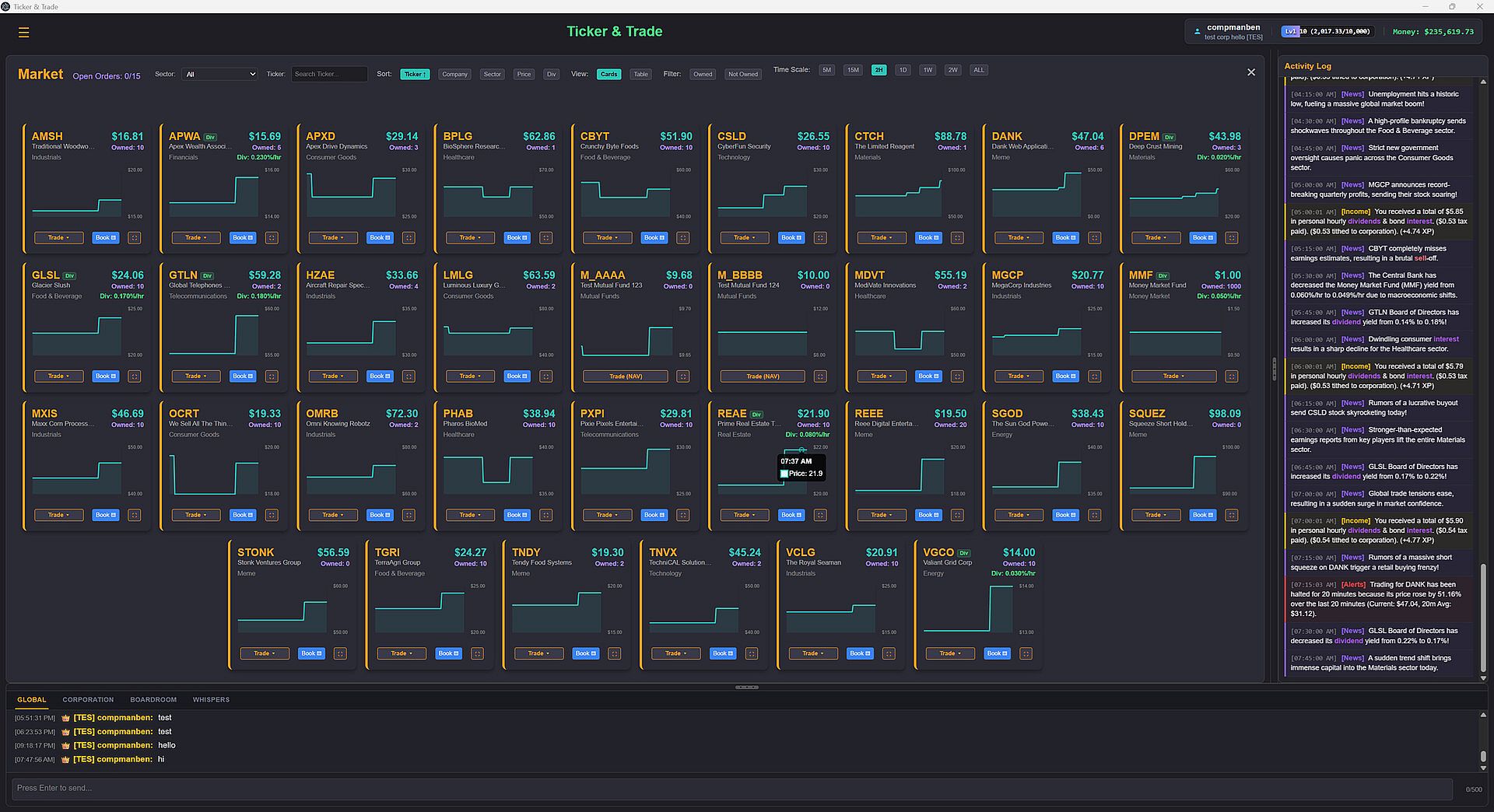Click the expand icon on the MDVT card
Screen dimensions: 1494x812
coord(957,376)
